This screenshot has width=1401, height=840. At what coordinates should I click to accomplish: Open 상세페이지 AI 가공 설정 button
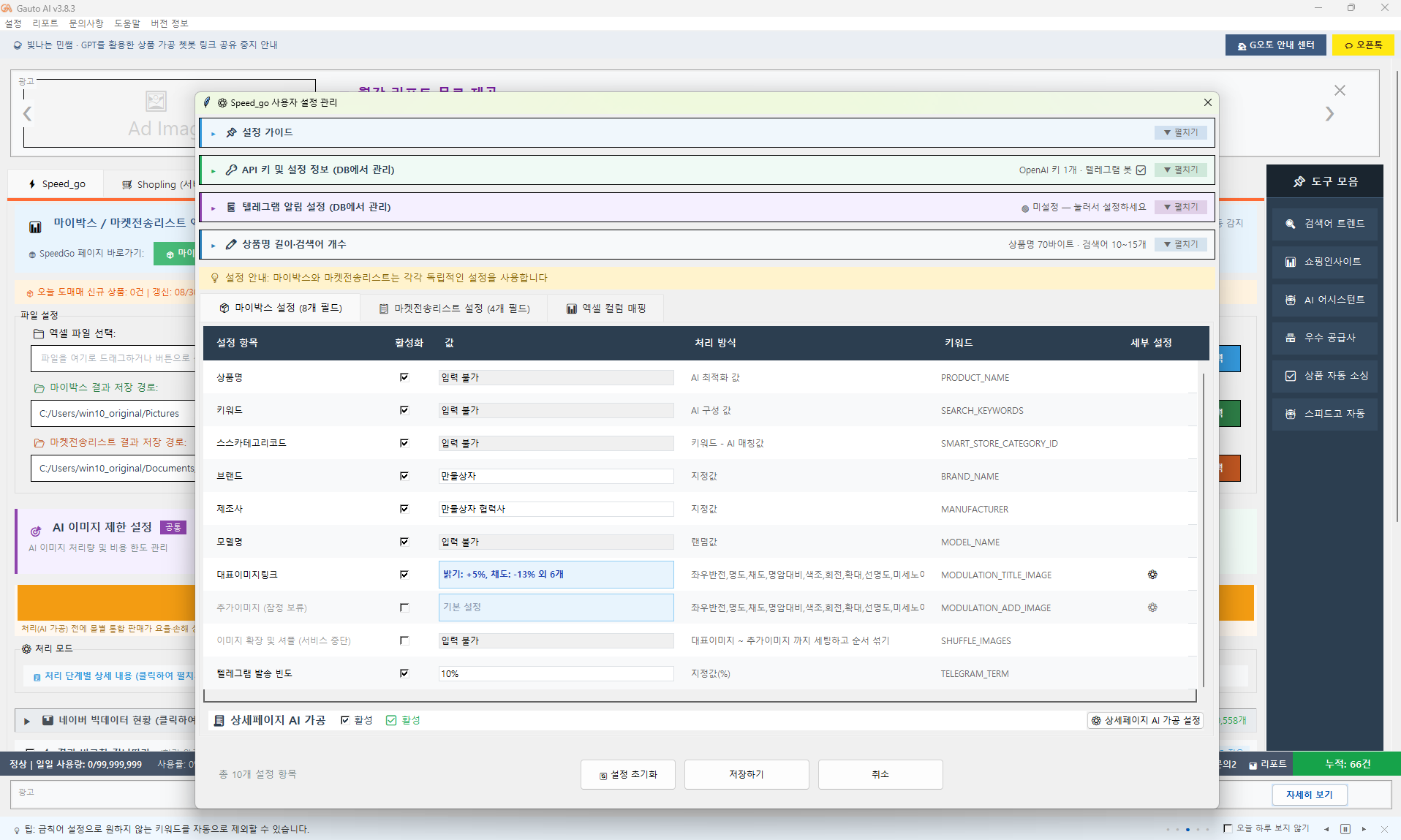(x=1145, y=720)
